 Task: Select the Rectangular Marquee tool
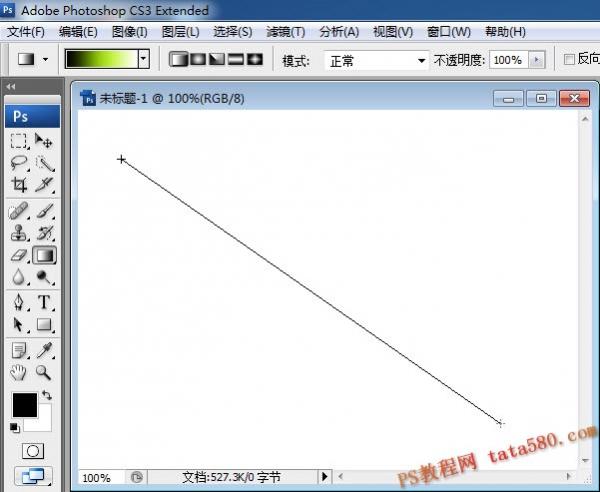coord(18,141)
